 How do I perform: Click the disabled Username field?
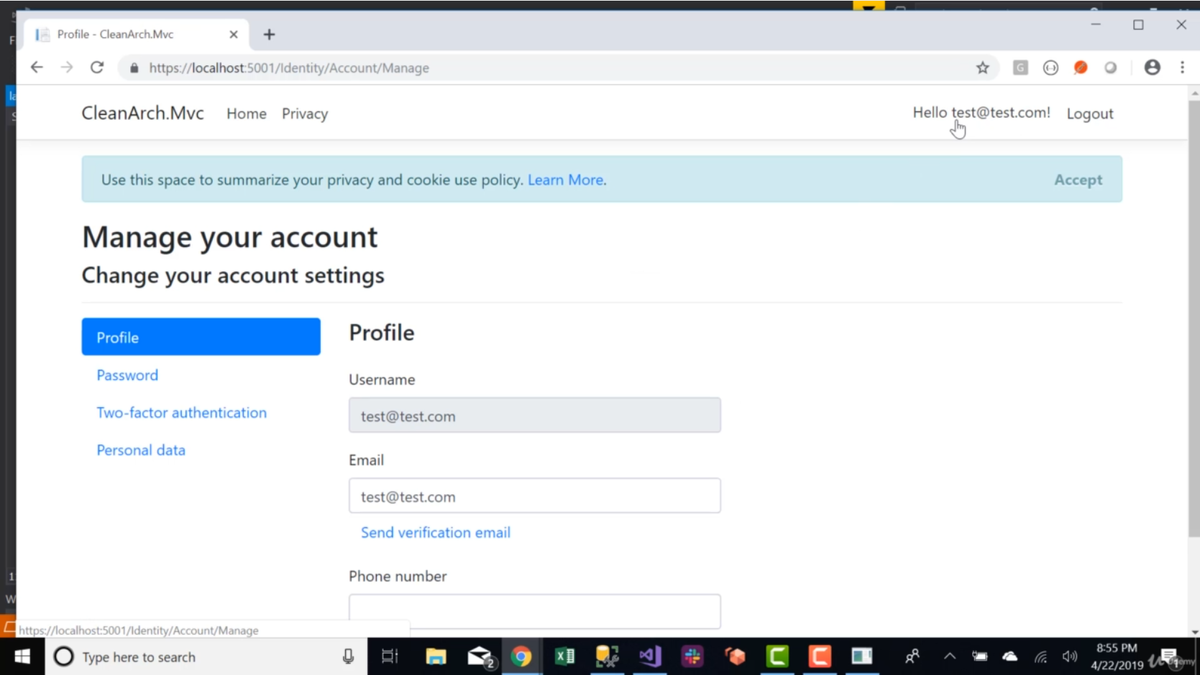535,415
